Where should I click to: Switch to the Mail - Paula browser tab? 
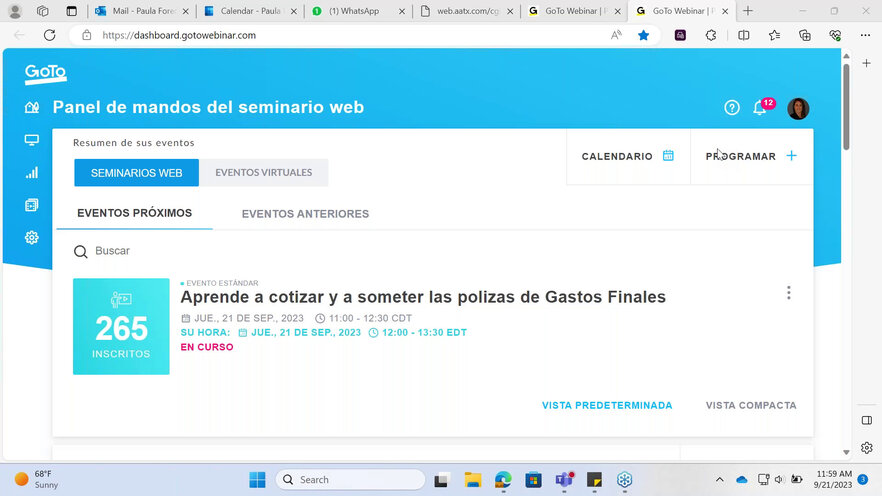[x=142, y=11]
